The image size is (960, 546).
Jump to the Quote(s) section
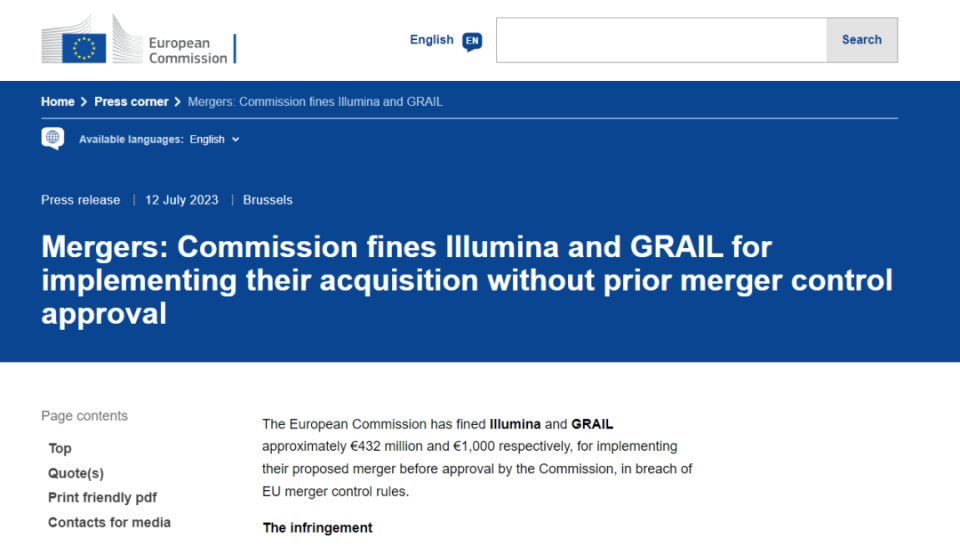coord(76,473)
